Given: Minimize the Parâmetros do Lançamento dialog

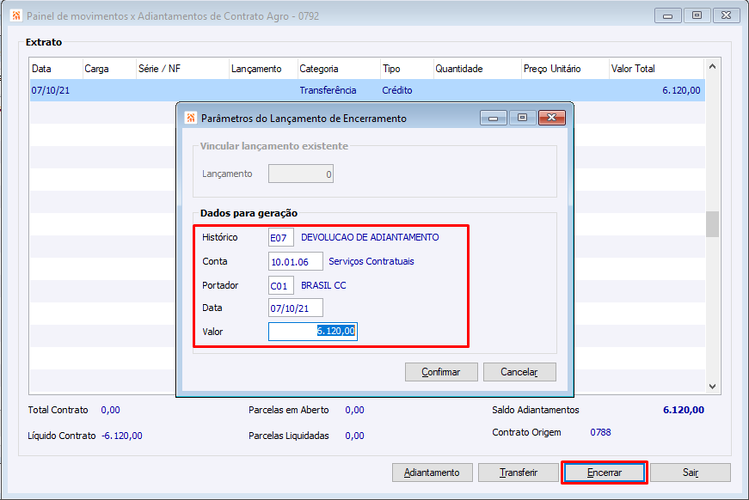Looking at the screenshot, I should (493, 117).
